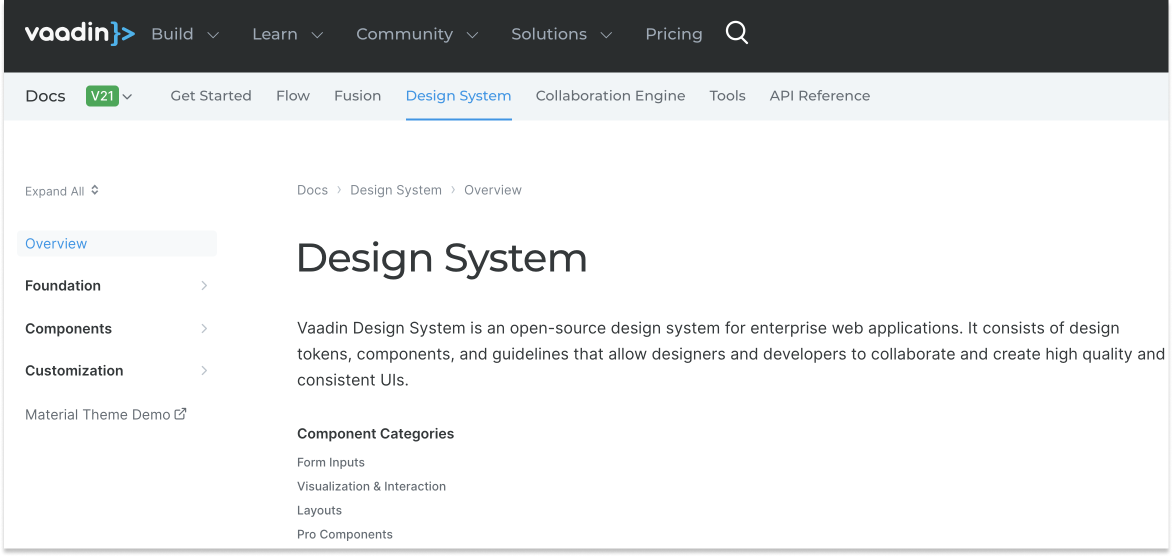
Task: Select the Design System tab
Action: click(x=459, y=96)
